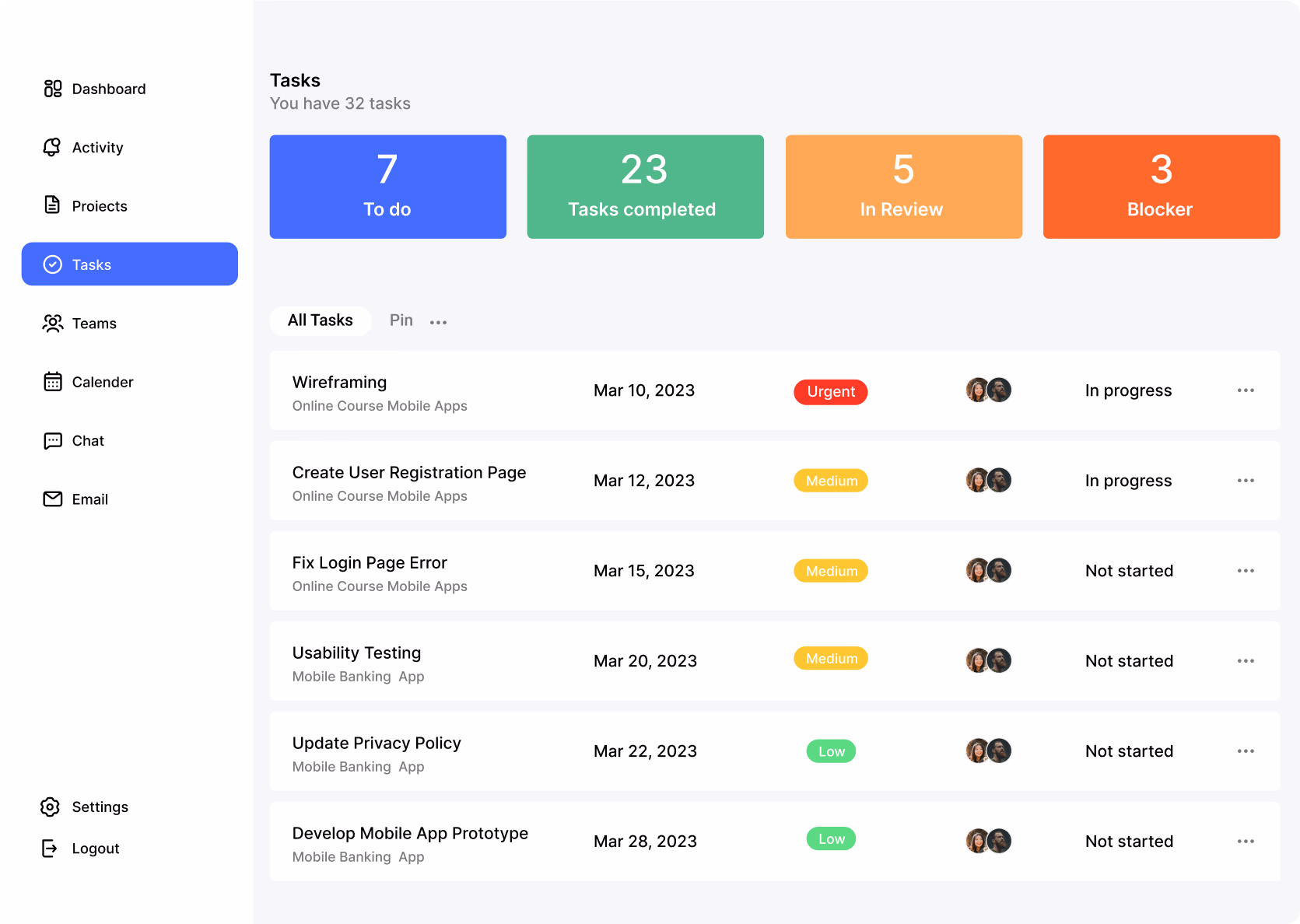
Task: Open more options for Wireframing task
Action: 1245,390
